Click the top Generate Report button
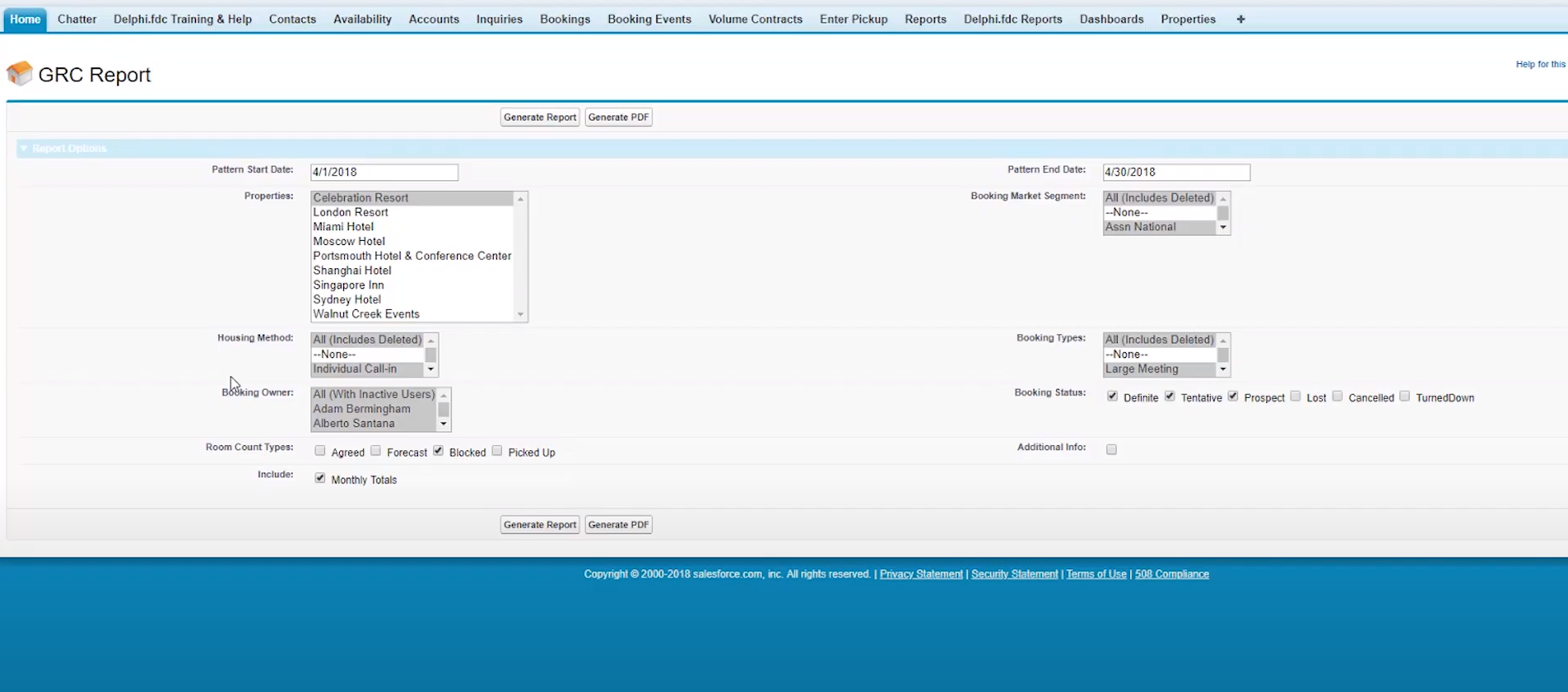Viewport: 1568px width, 692px height. (x=540, y=117)
